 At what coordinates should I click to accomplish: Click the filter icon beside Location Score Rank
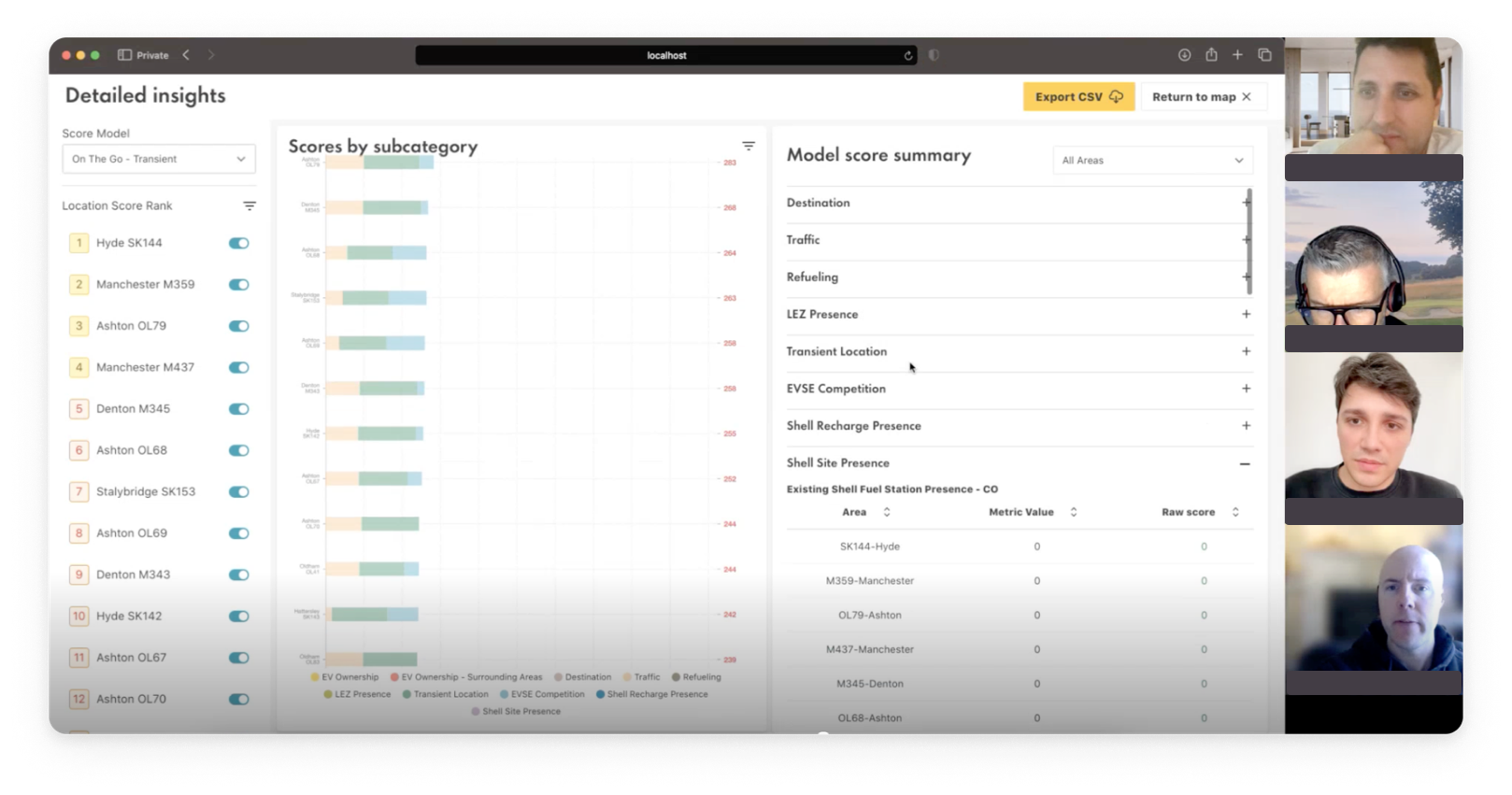250,206
